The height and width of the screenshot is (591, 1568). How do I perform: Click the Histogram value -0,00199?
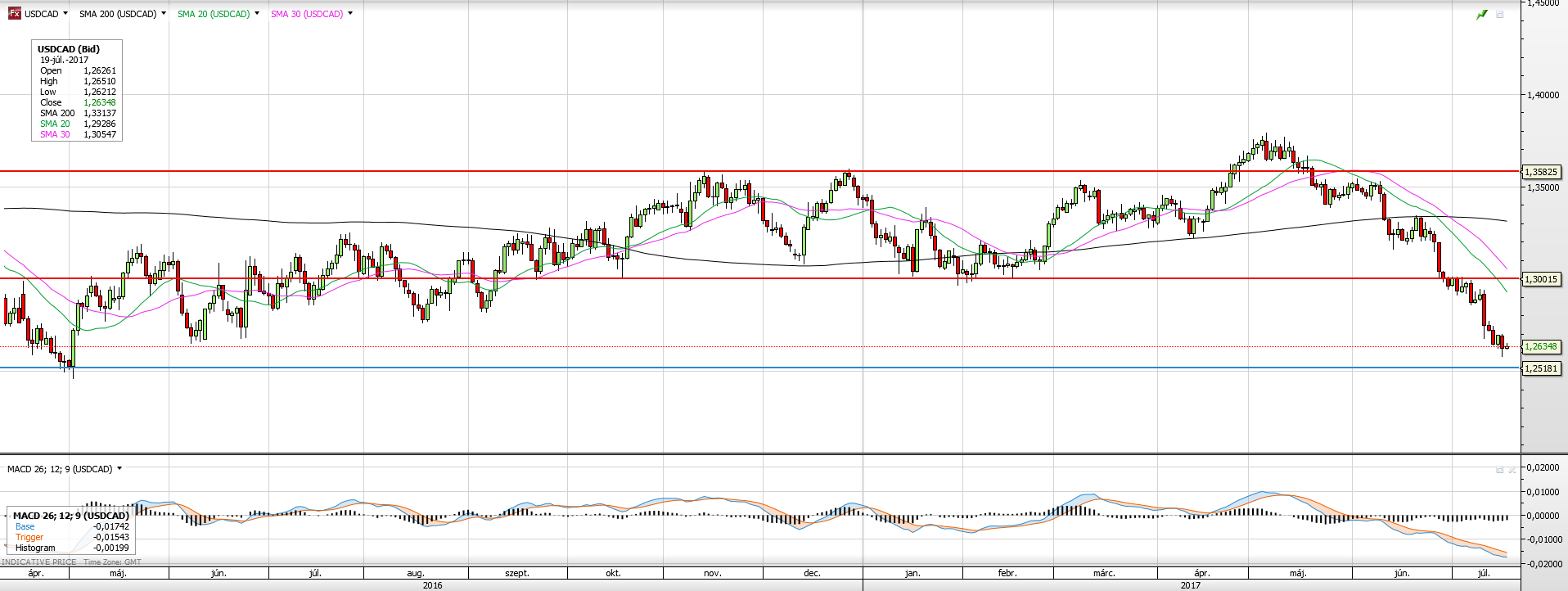click(111, 548)
